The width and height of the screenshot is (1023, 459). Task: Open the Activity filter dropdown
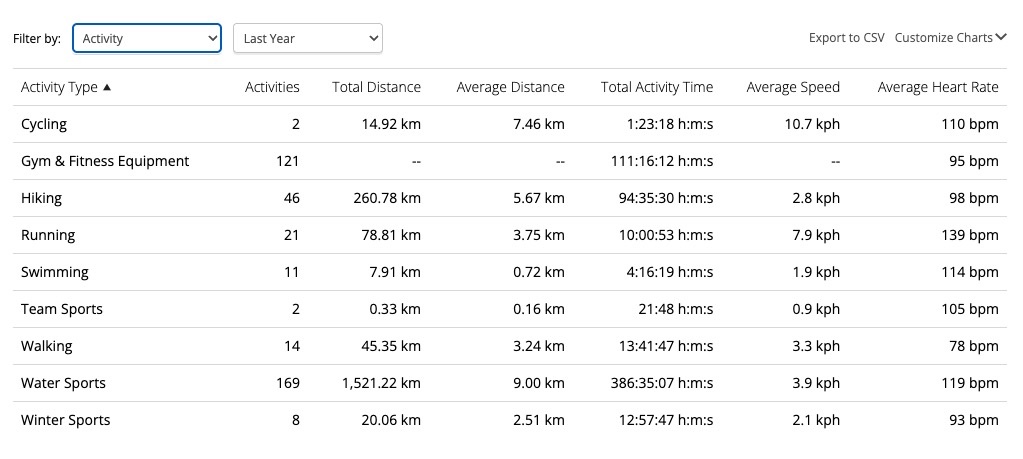147,39
